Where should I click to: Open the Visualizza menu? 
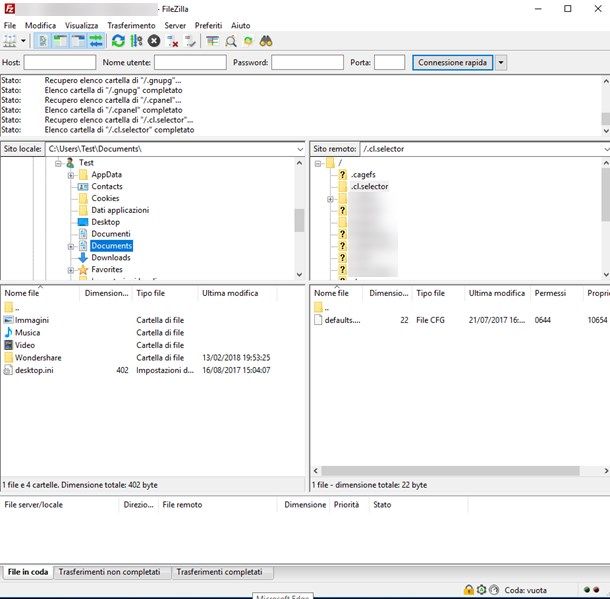[82, 25]
